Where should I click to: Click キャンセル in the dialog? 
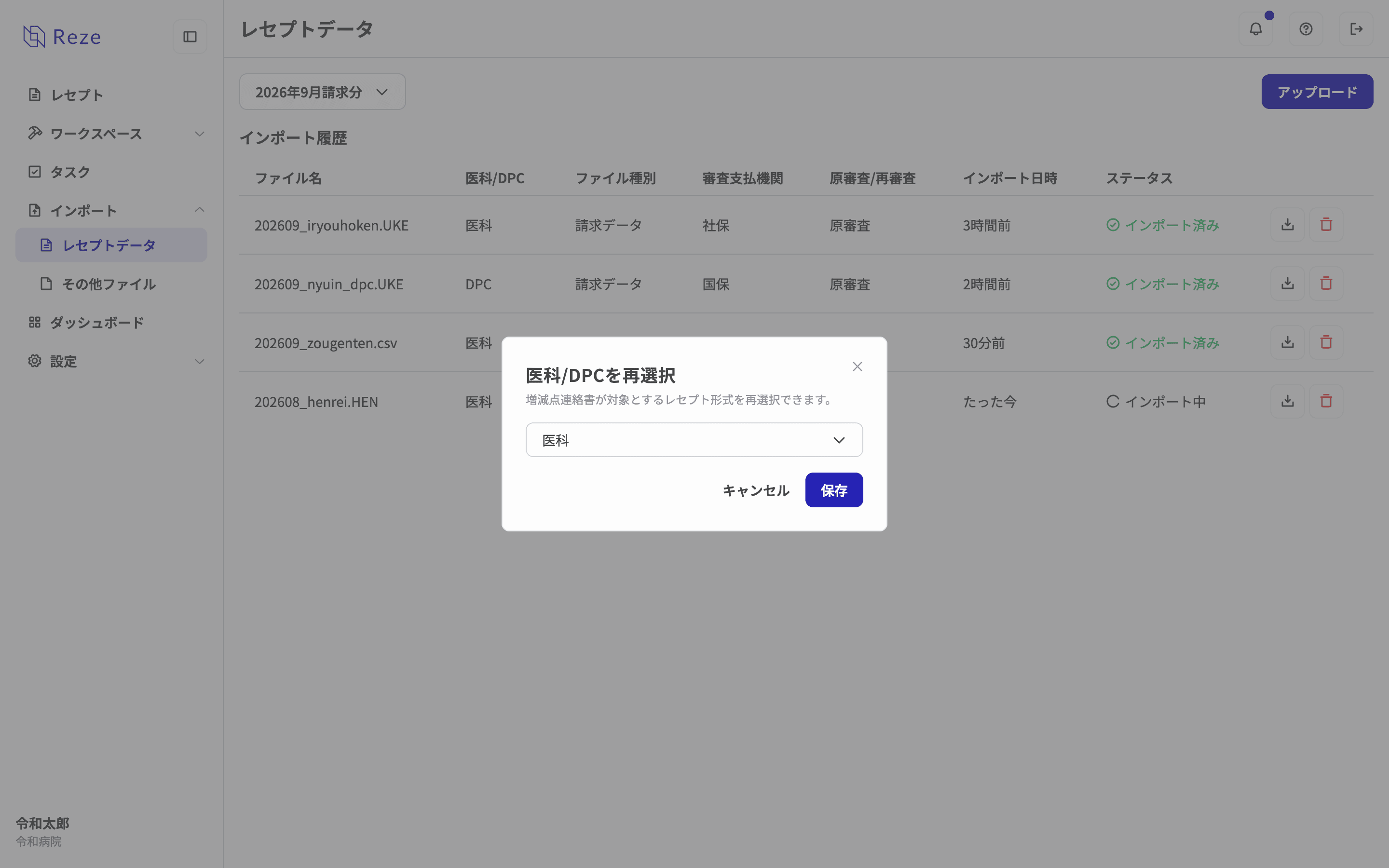(756, 490)
